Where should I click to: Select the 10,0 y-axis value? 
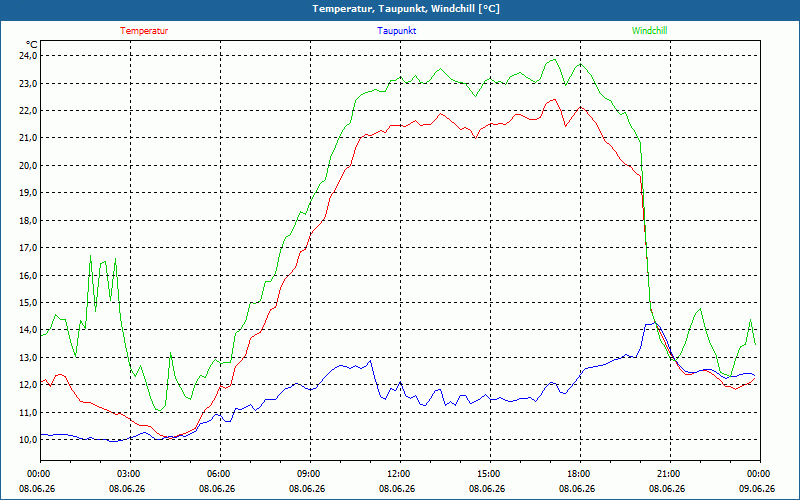pos(28,439)
